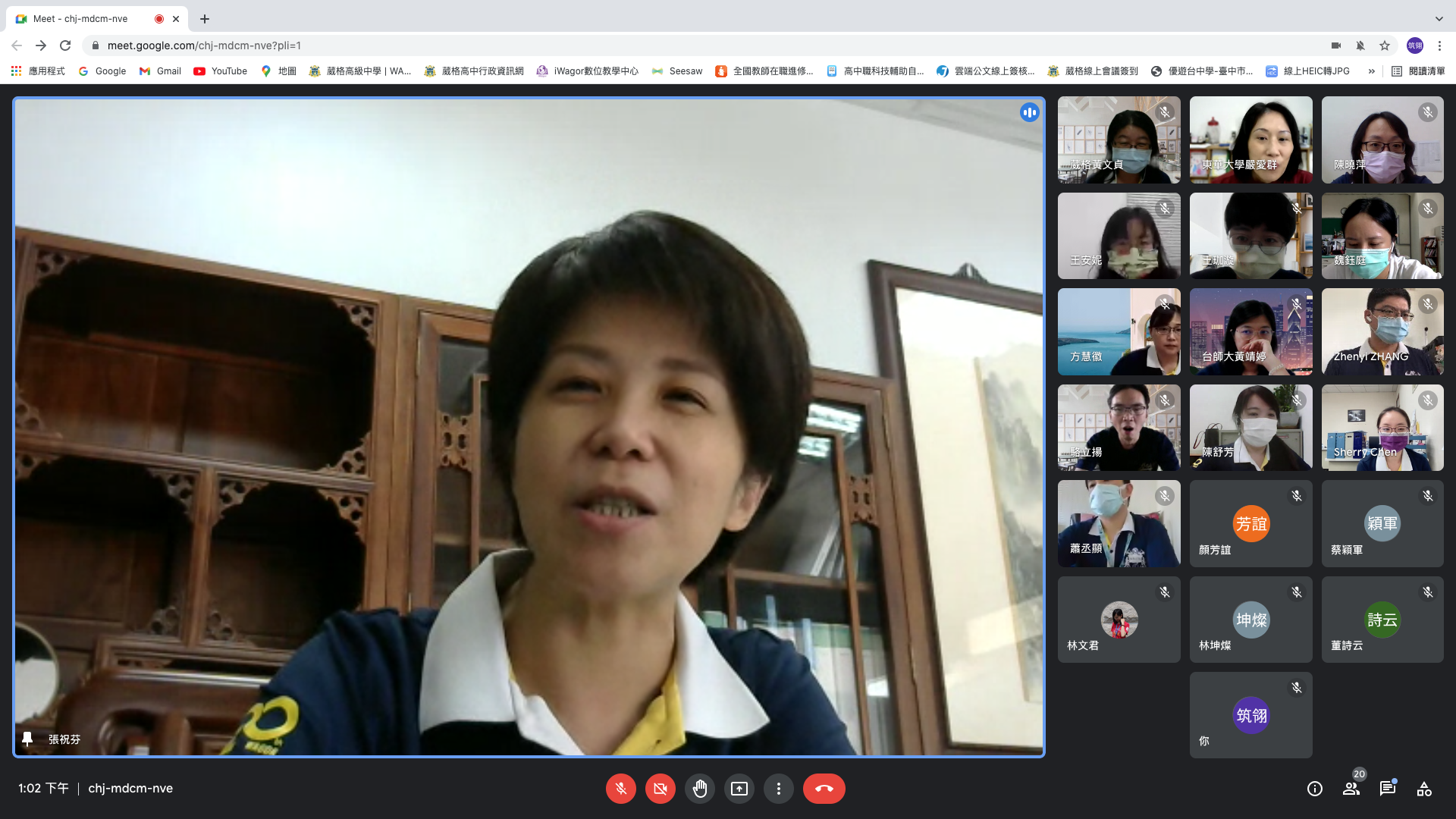Open the meeting details info icon
This screenshot has height=819, width=1456.
[1315, 789]
